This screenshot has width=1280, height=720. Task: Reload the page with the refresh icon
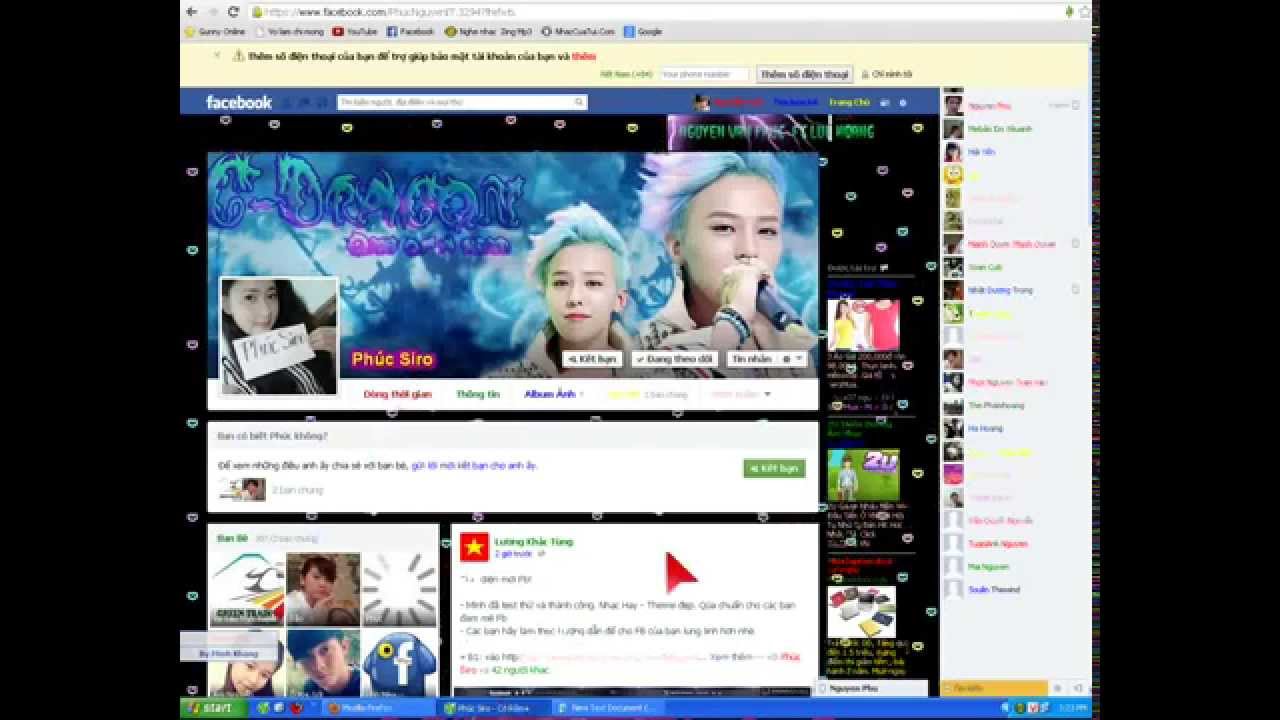233,12
